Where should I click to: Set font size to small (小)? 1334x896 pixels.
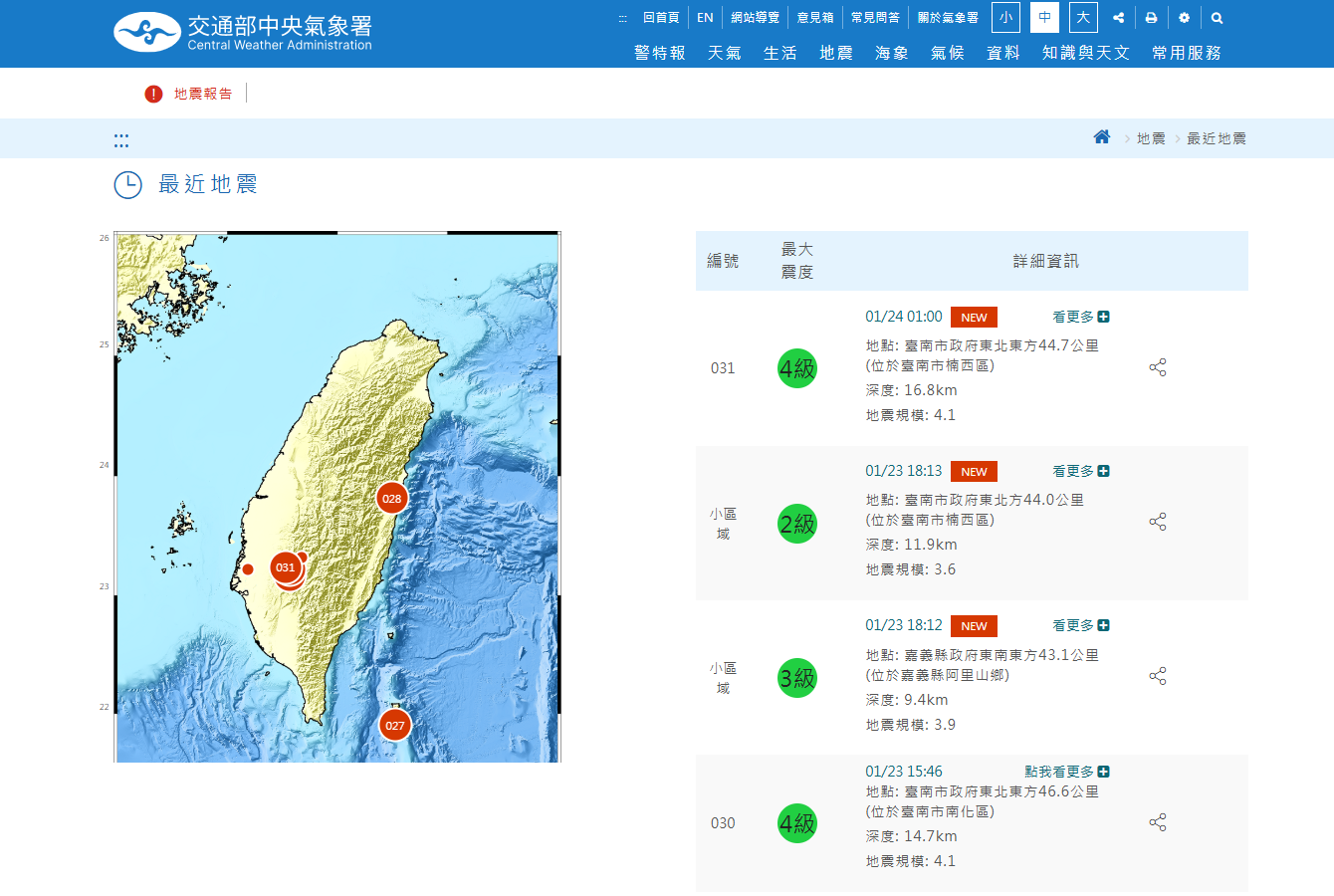tap(1005, 17)
